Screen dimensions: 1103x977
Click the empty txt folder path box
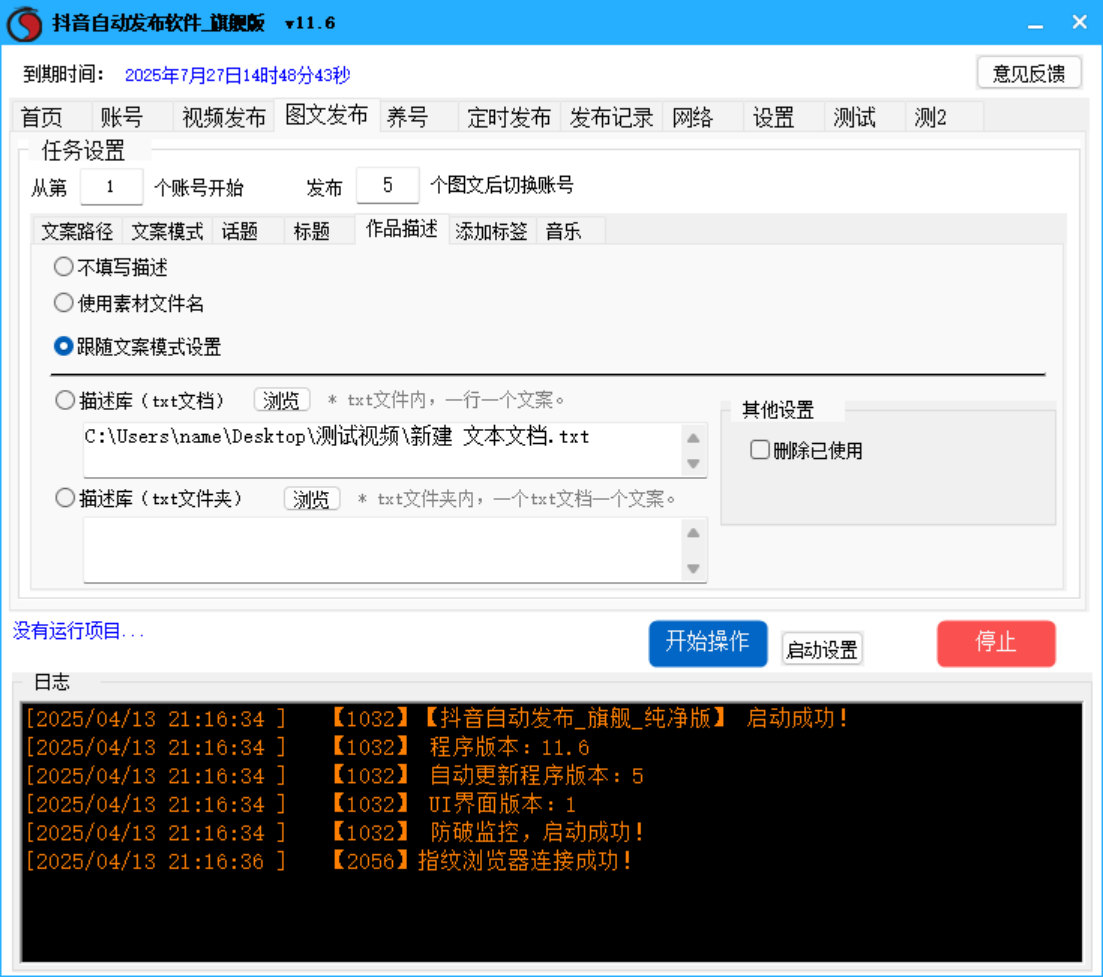[383, 550]
